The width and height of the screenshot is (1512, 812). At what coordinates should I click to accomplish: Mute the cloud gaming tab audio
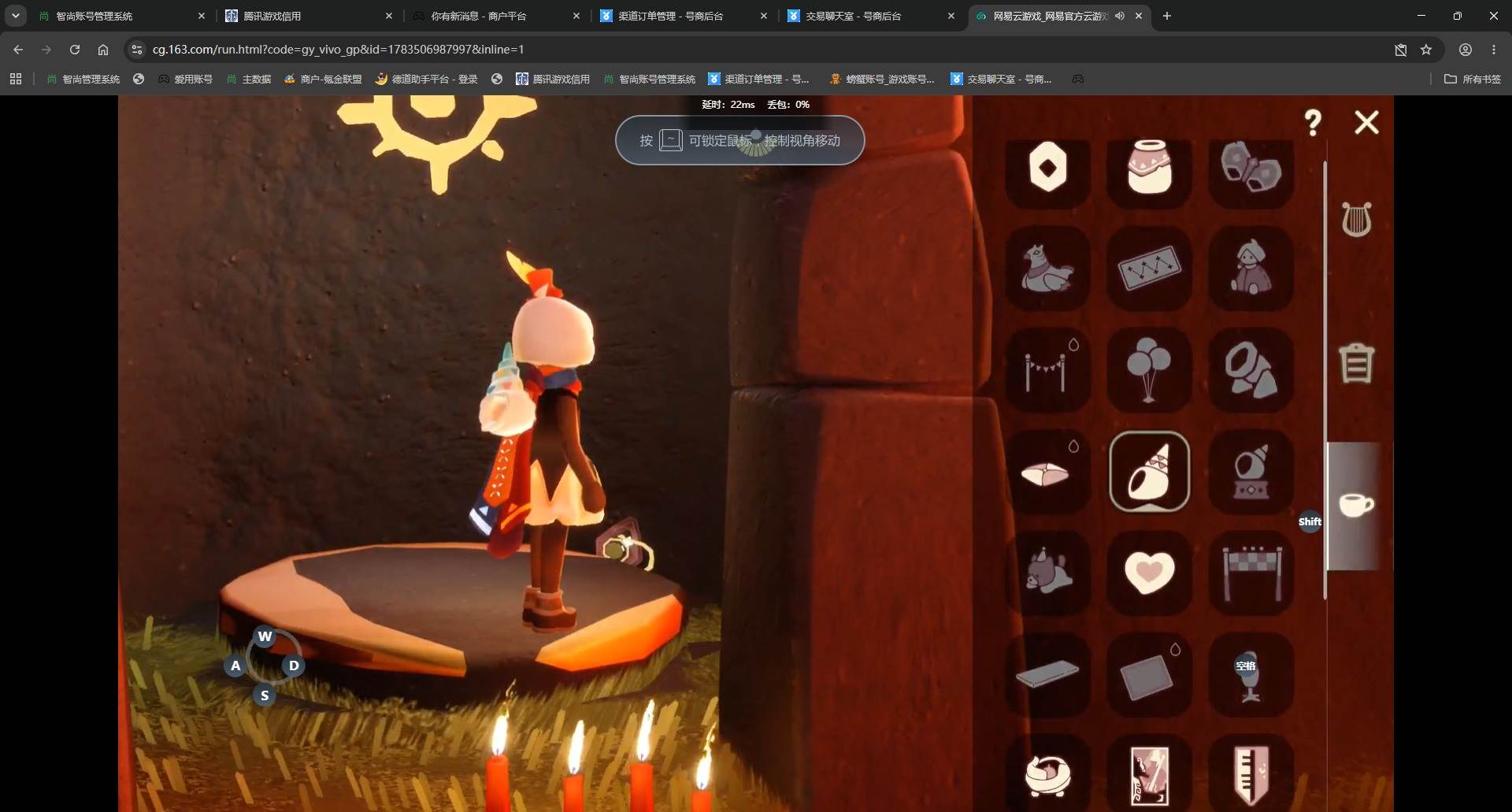pos(1119,16)
